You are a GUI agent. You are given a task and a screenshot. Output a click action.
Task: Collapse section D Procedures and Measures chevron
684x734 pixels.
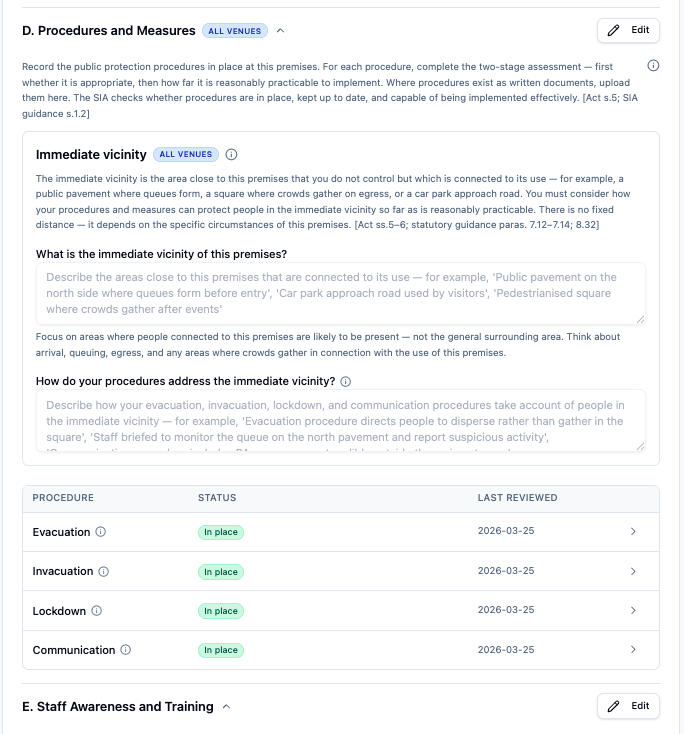280,31
